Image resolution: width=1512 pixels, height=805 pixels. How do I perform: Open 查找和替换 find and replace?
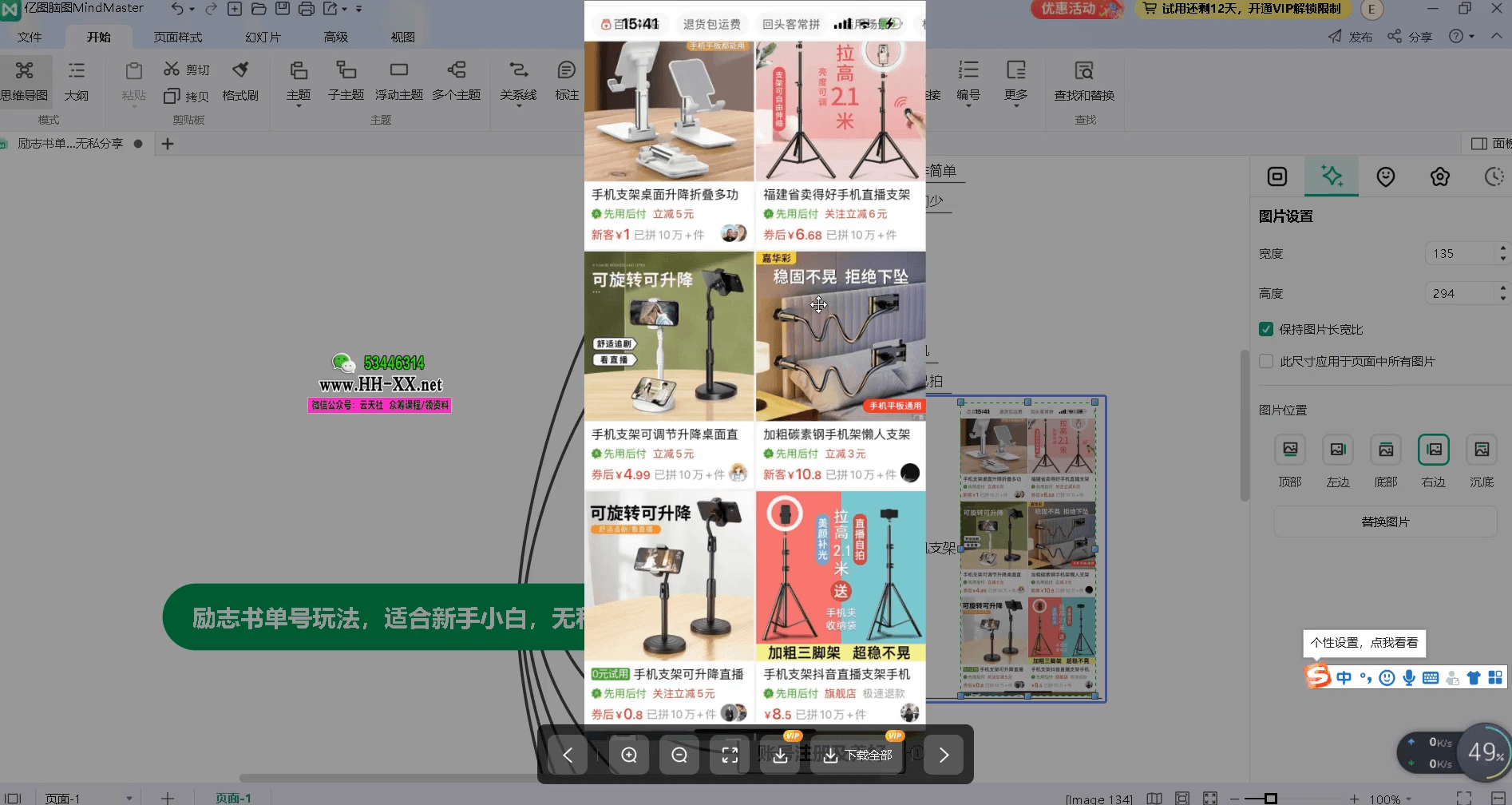[1084, 81]
